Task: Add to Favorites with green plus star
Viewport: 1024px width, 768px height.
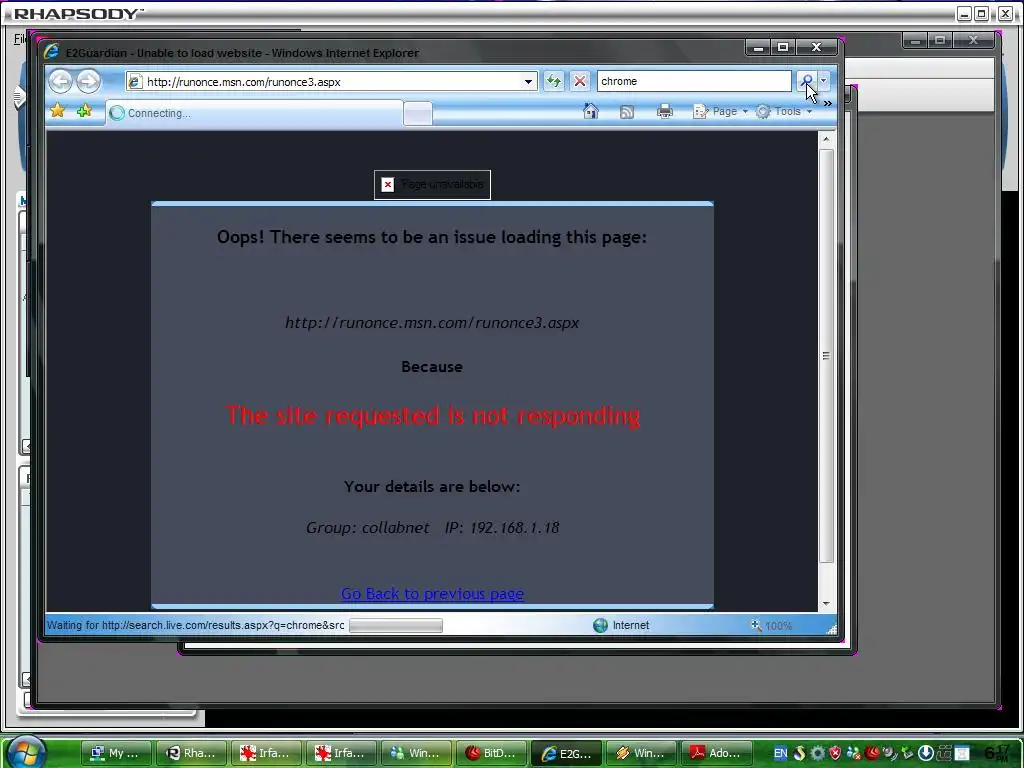Action: (x=84, y=111)
